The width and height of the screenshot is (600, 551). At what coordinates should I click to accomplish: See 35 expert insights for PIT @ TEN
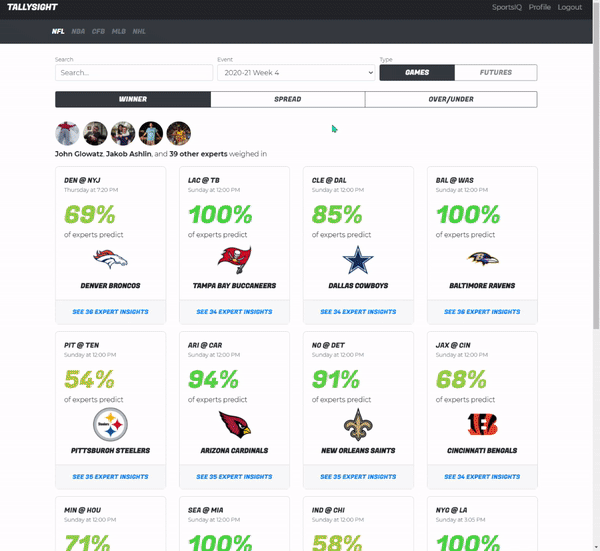(111, 477)
